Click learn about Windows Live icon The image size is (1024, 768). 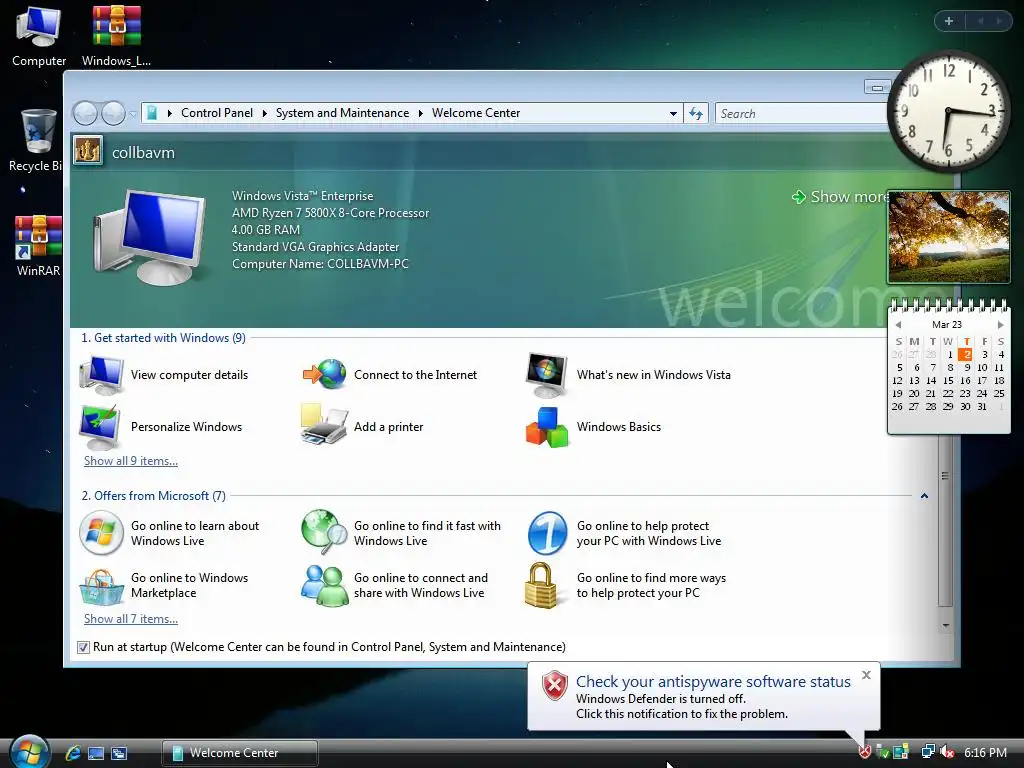click(101, 533)
